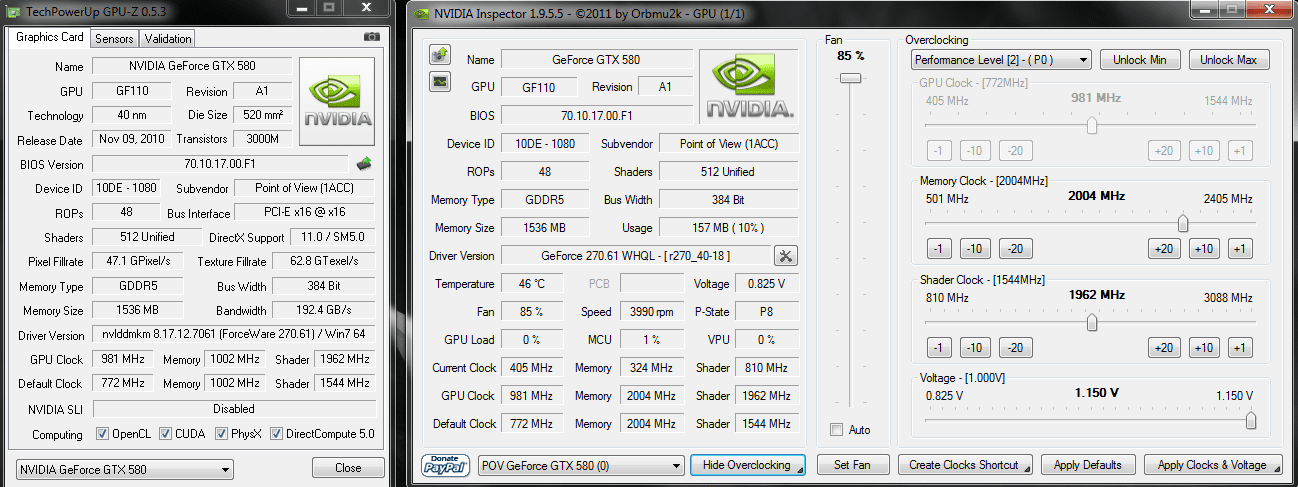This screenshot has height=487, width=1298.
Task: Open the NVIDIA GeForce GTX 580 dropdown in GPU-Z
Action: (125, 469)
